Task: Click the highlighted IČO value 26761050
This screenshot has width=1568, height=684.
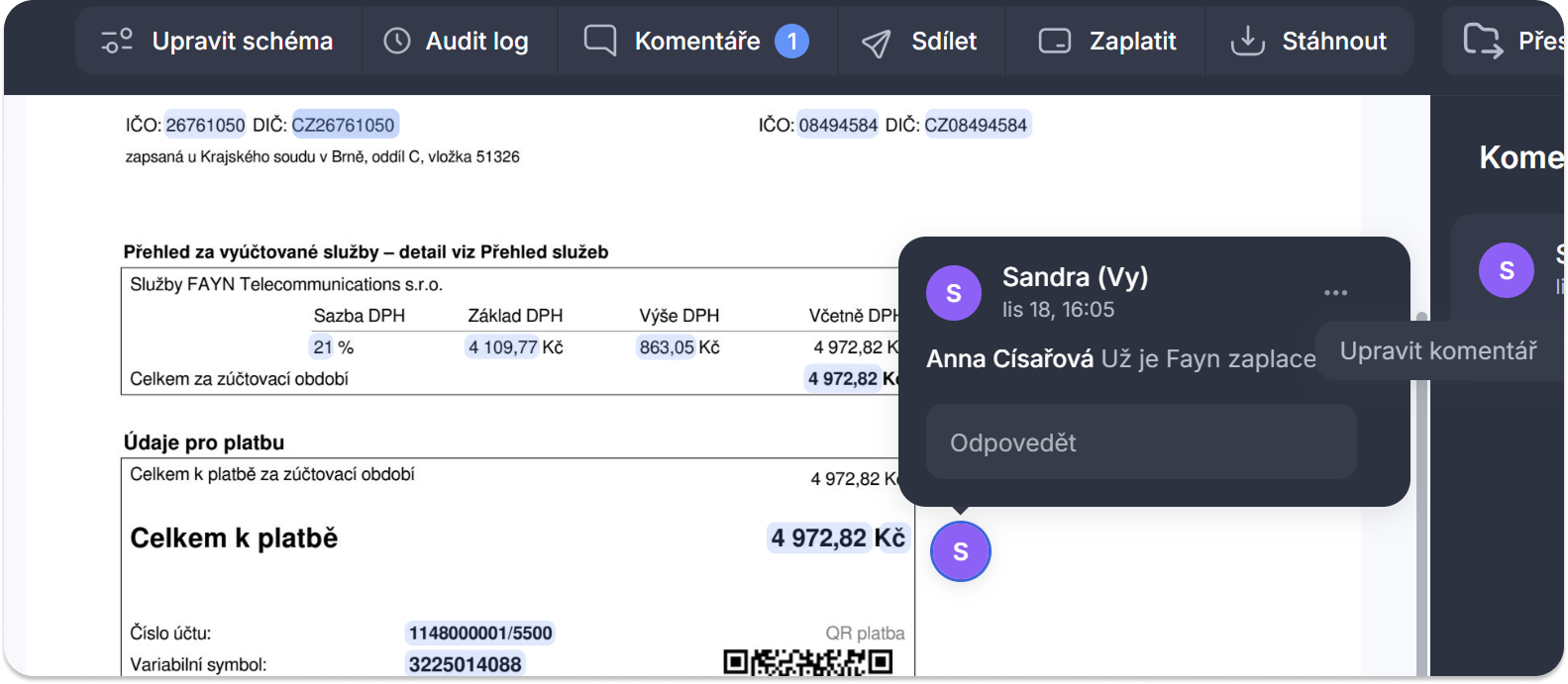Action: (x=205, y=126)
